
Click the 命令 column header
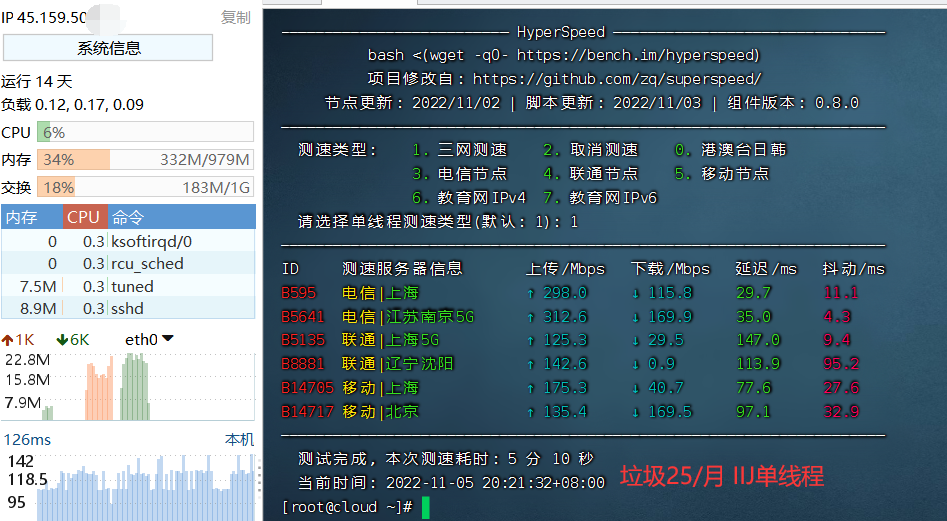[128, 217]
